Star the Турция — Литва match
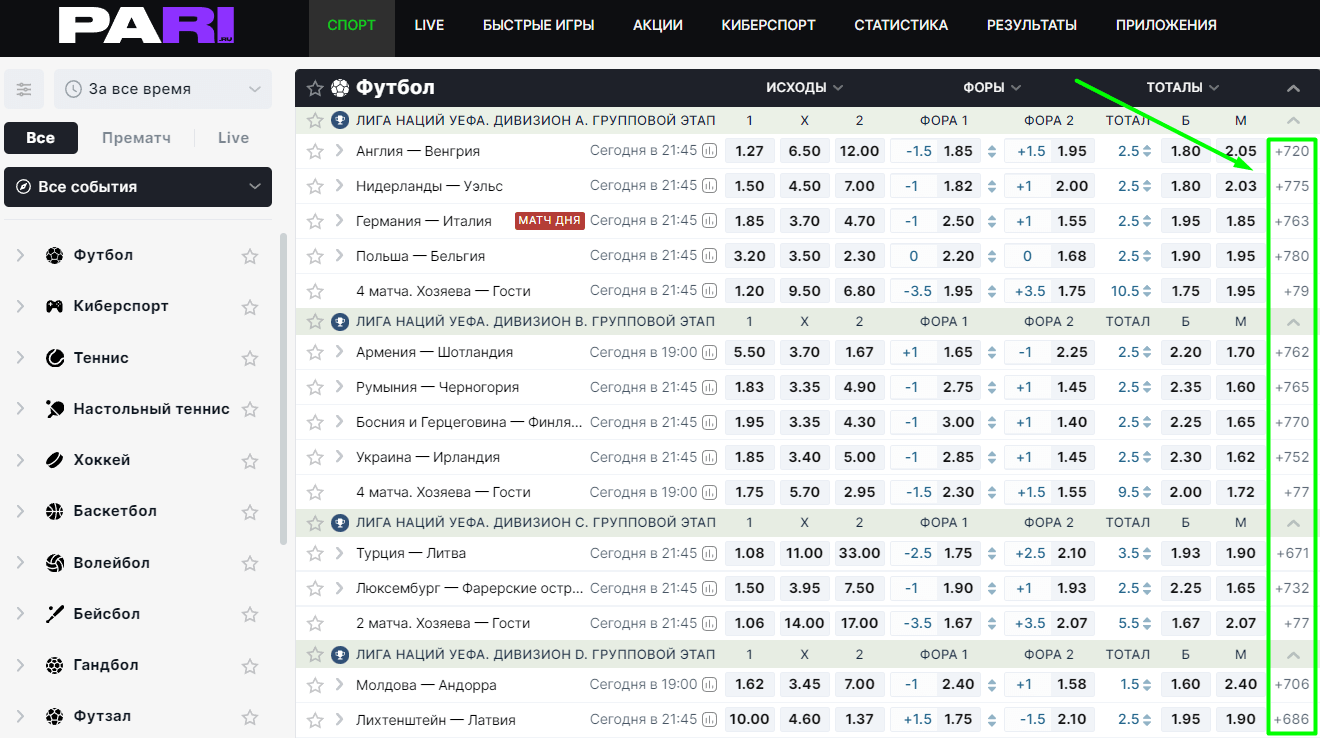This screenshot has width=1320, height=738. point(315,553)
